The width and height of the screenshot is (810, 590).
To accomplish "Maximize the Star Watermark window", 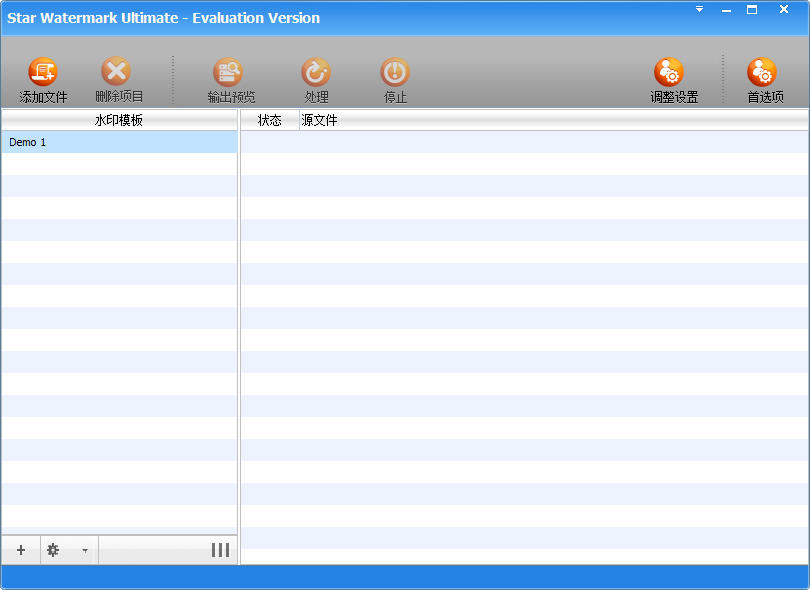I will (752, 9).
